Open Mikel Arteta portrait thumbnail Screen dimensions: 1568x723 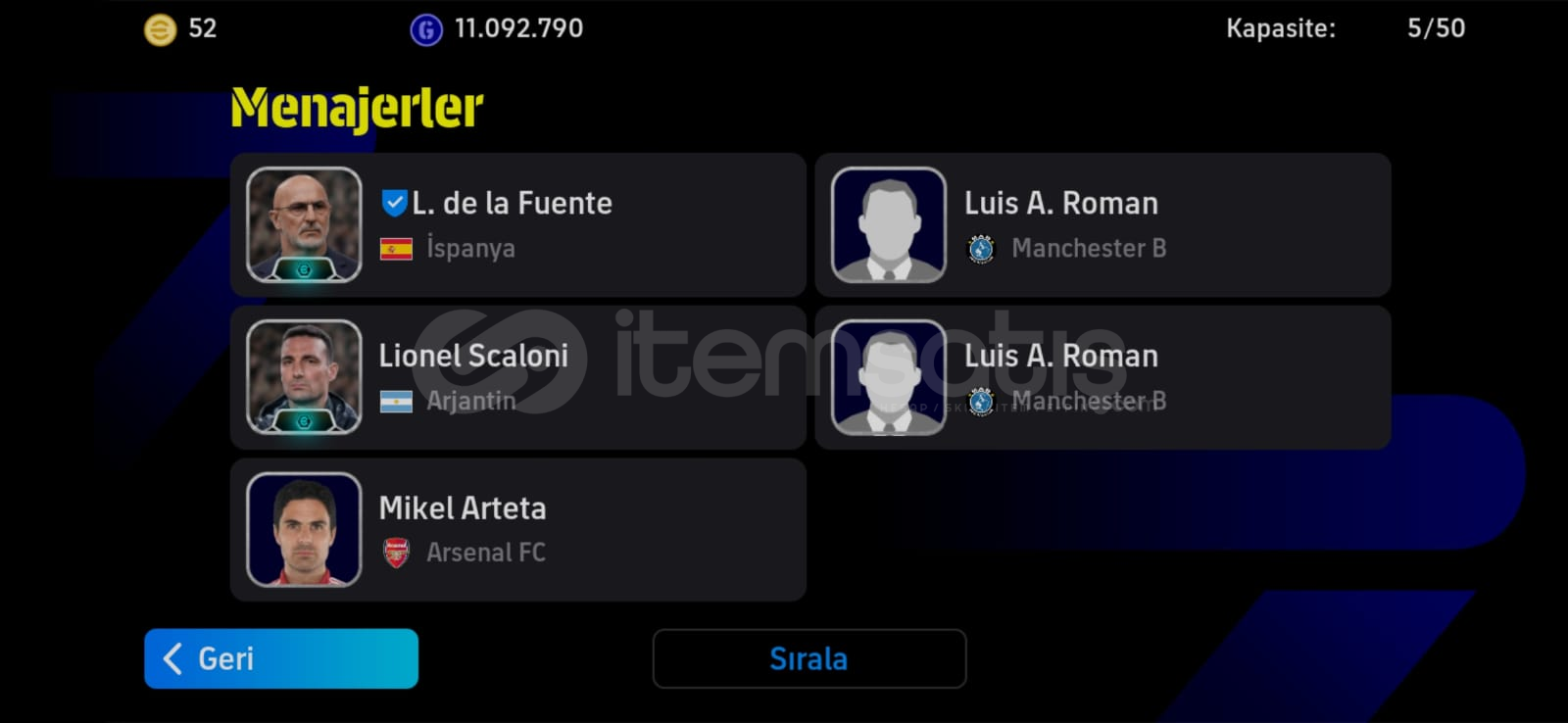tap(304, 530)
